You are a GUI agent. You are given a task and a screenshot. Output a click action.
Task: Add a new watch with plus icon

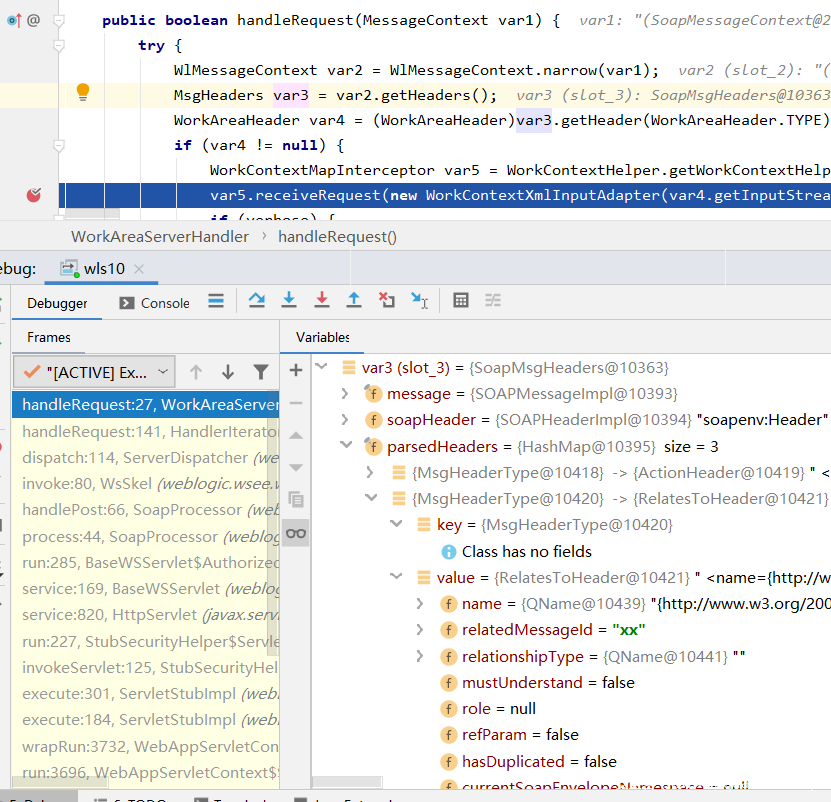pos(296,370)
